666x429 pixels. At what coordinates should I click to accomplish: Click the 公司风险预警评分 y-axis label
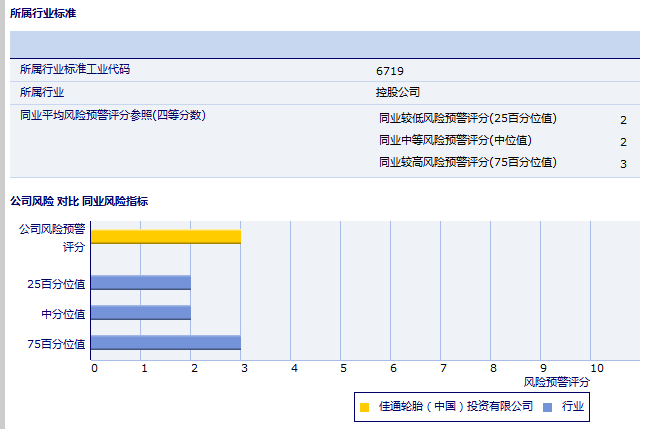(x=52, y=237)
